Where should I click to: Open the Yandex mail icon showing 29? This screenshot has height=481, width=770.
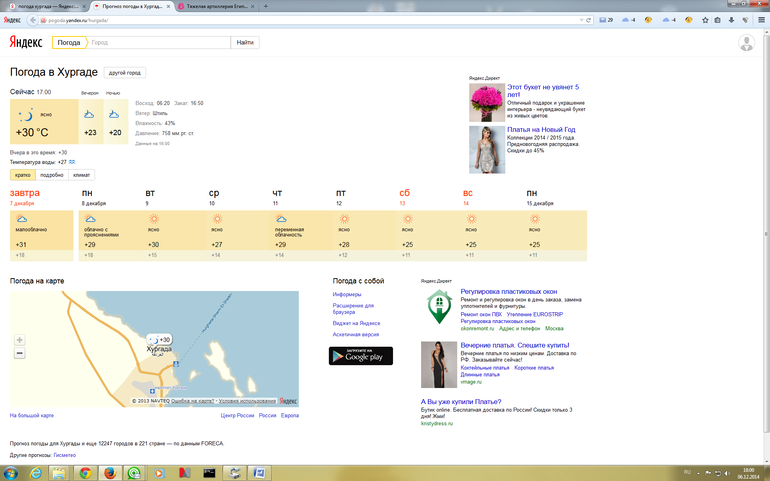(606, 20)
